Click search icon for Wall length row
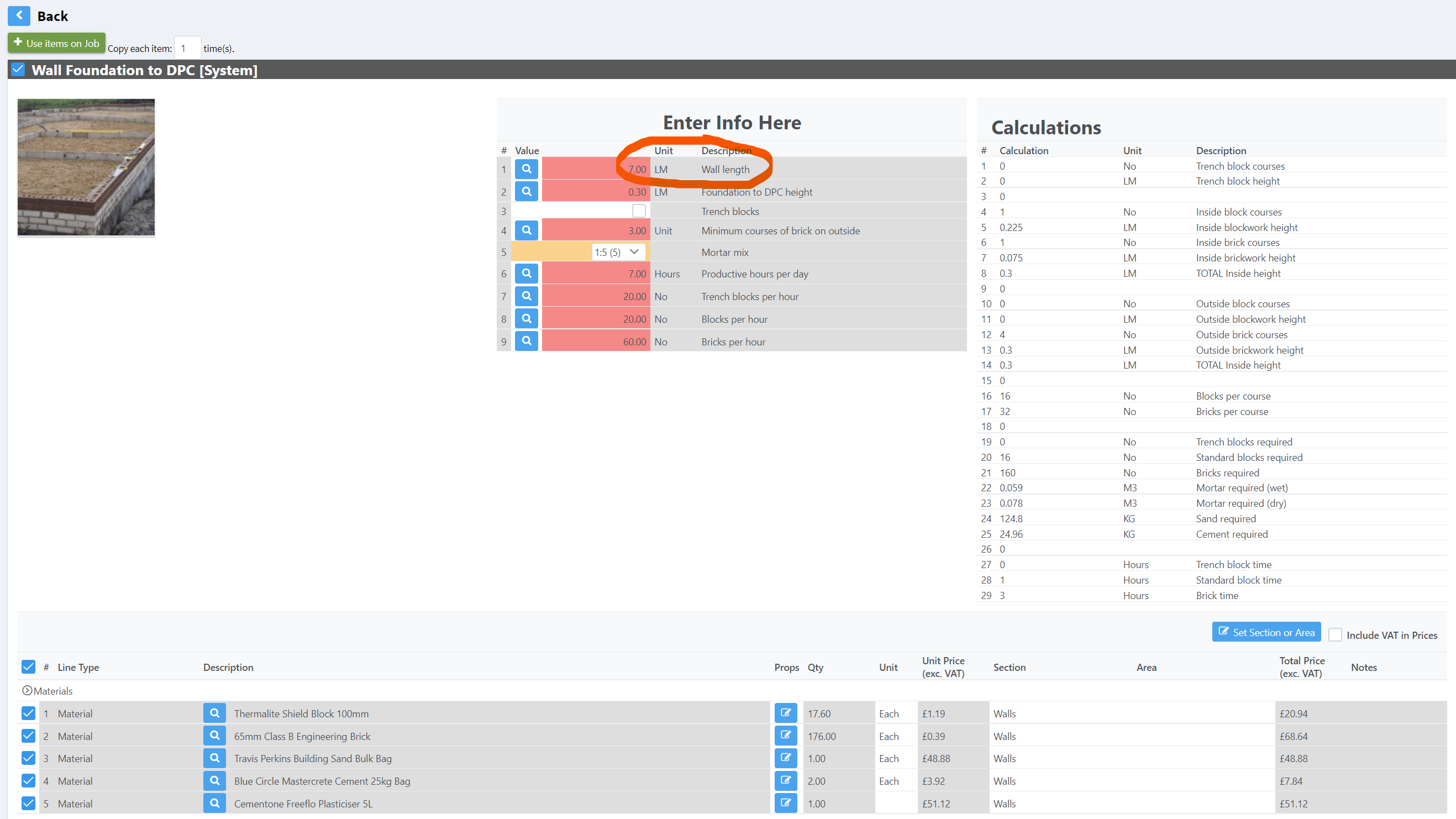The width and height of the screenshot is (1456, 819). (x=526, y=169)
